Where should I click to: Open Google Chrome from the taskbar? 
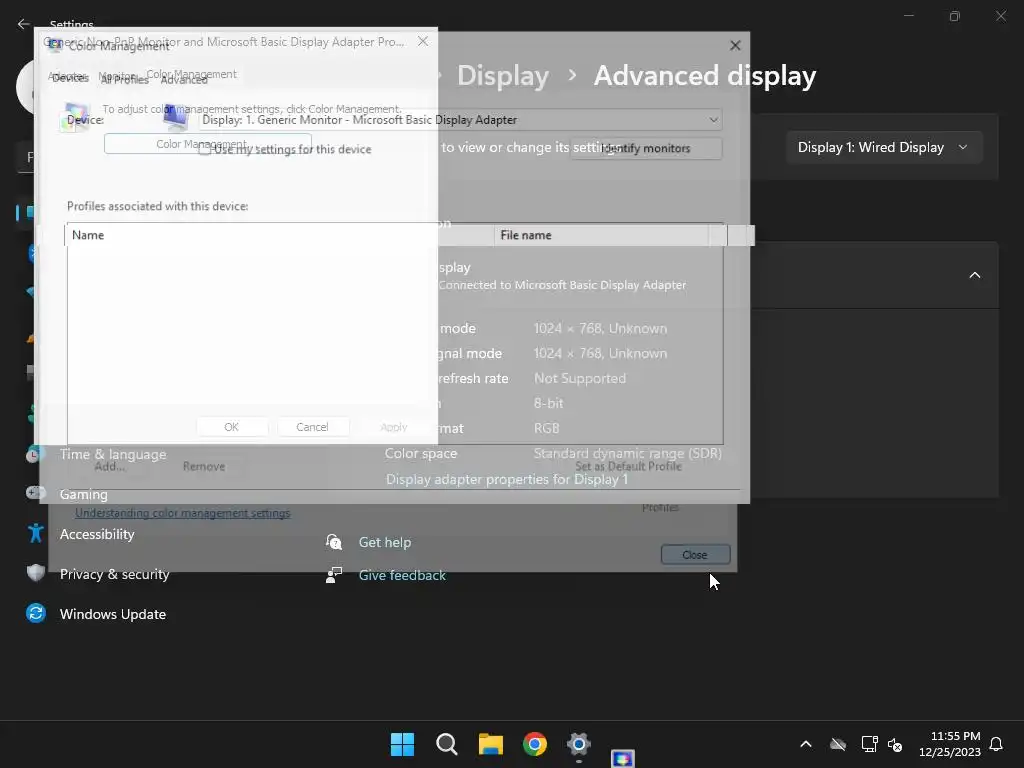point(535,744)
